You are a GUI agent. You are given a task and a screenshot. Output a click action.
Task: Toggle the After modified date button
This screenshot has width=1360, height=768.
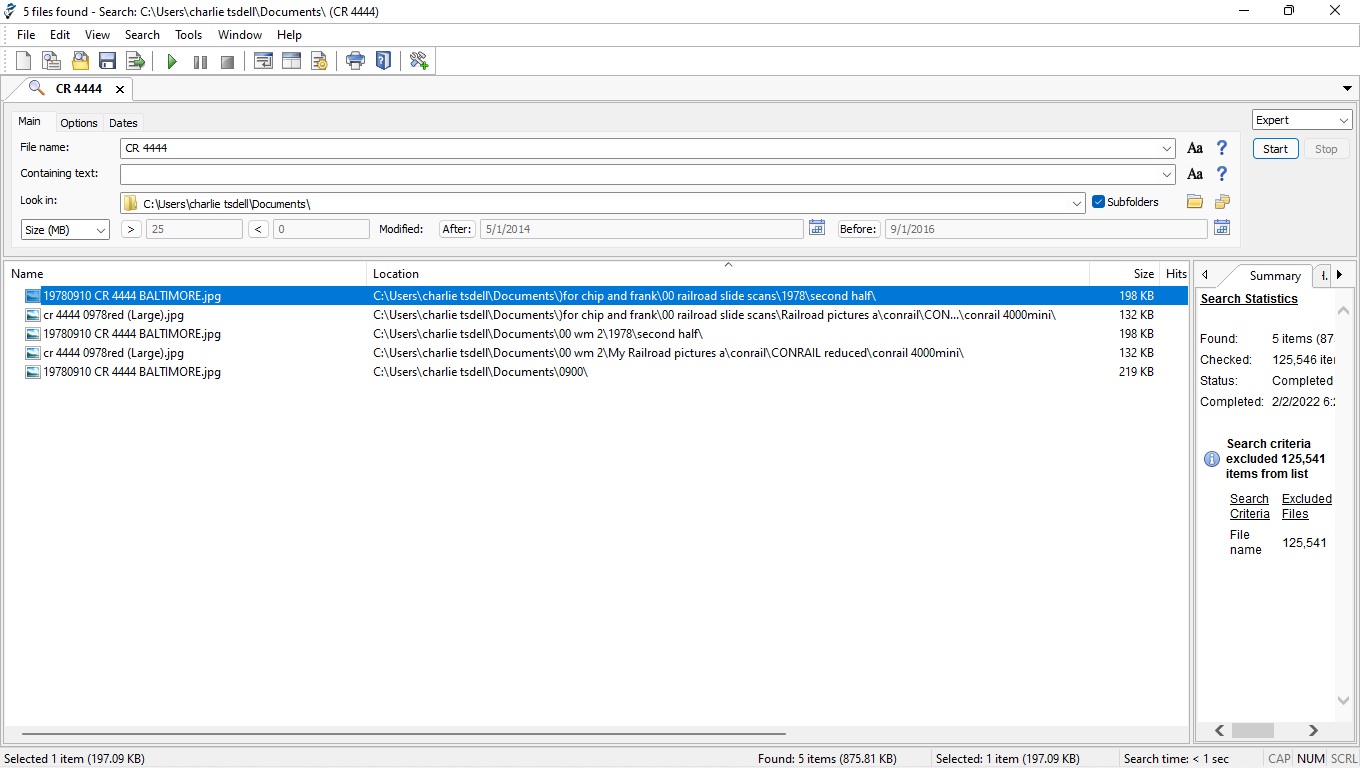pyautogui.click(x=456, y=229)
